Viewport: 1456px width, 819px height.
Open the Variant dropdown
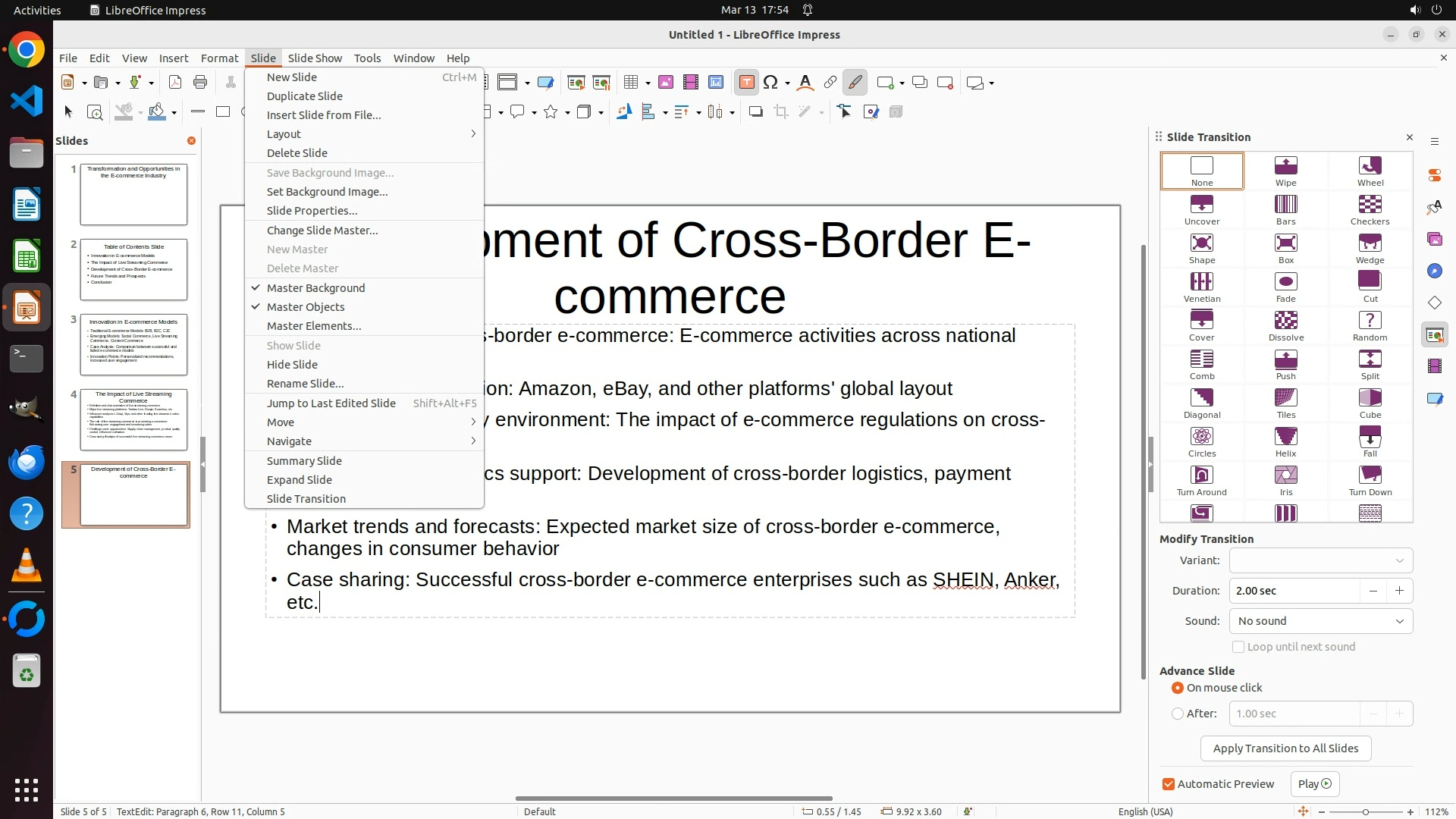[x=1320, y=560]
